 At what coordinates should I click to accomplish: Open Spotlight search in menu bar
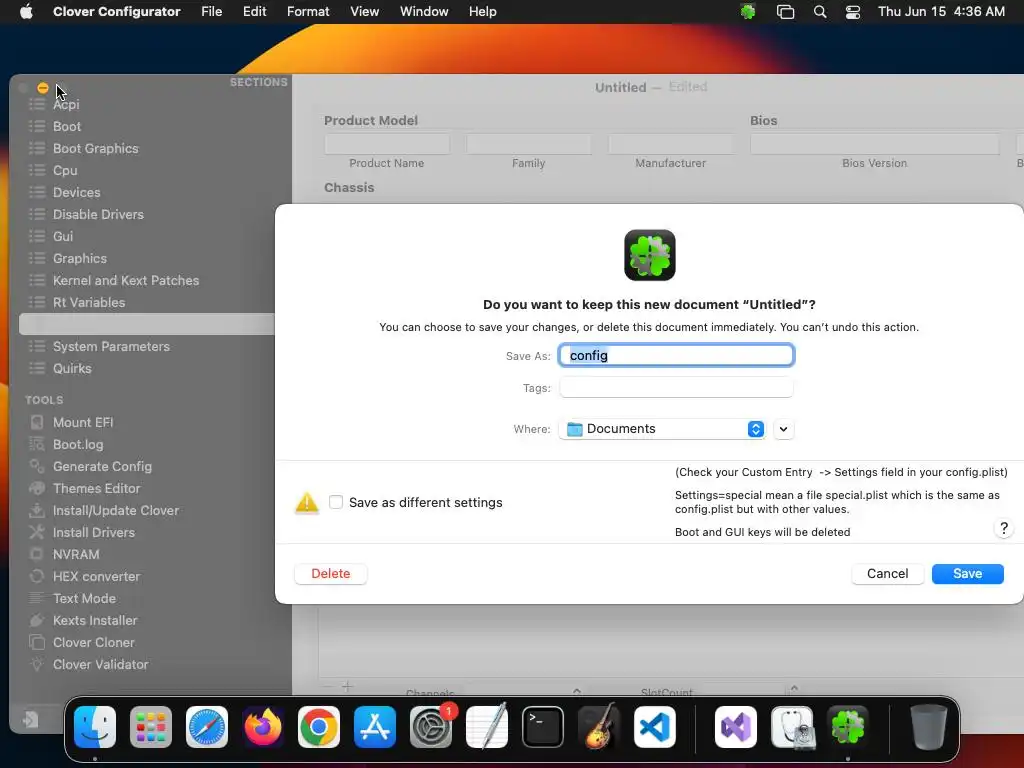click(x=820, y=12)
